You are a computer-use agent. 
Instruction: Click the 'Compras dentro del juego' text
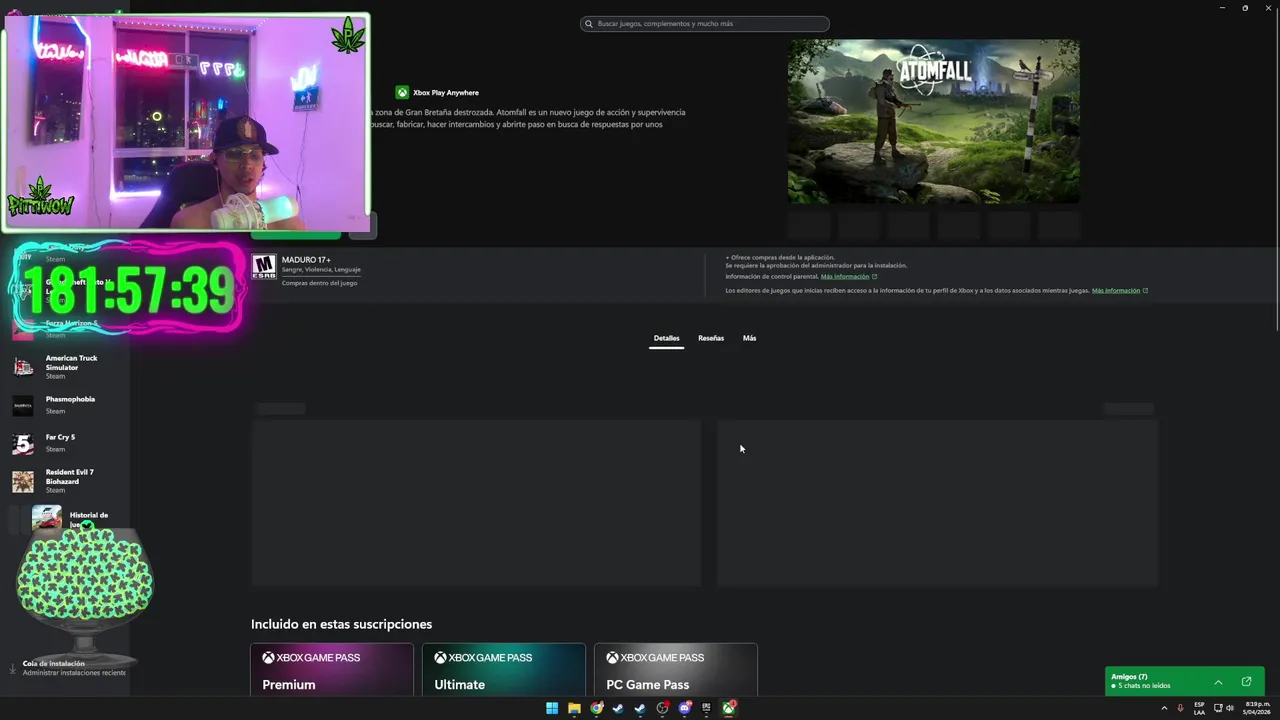click(319, 283)
